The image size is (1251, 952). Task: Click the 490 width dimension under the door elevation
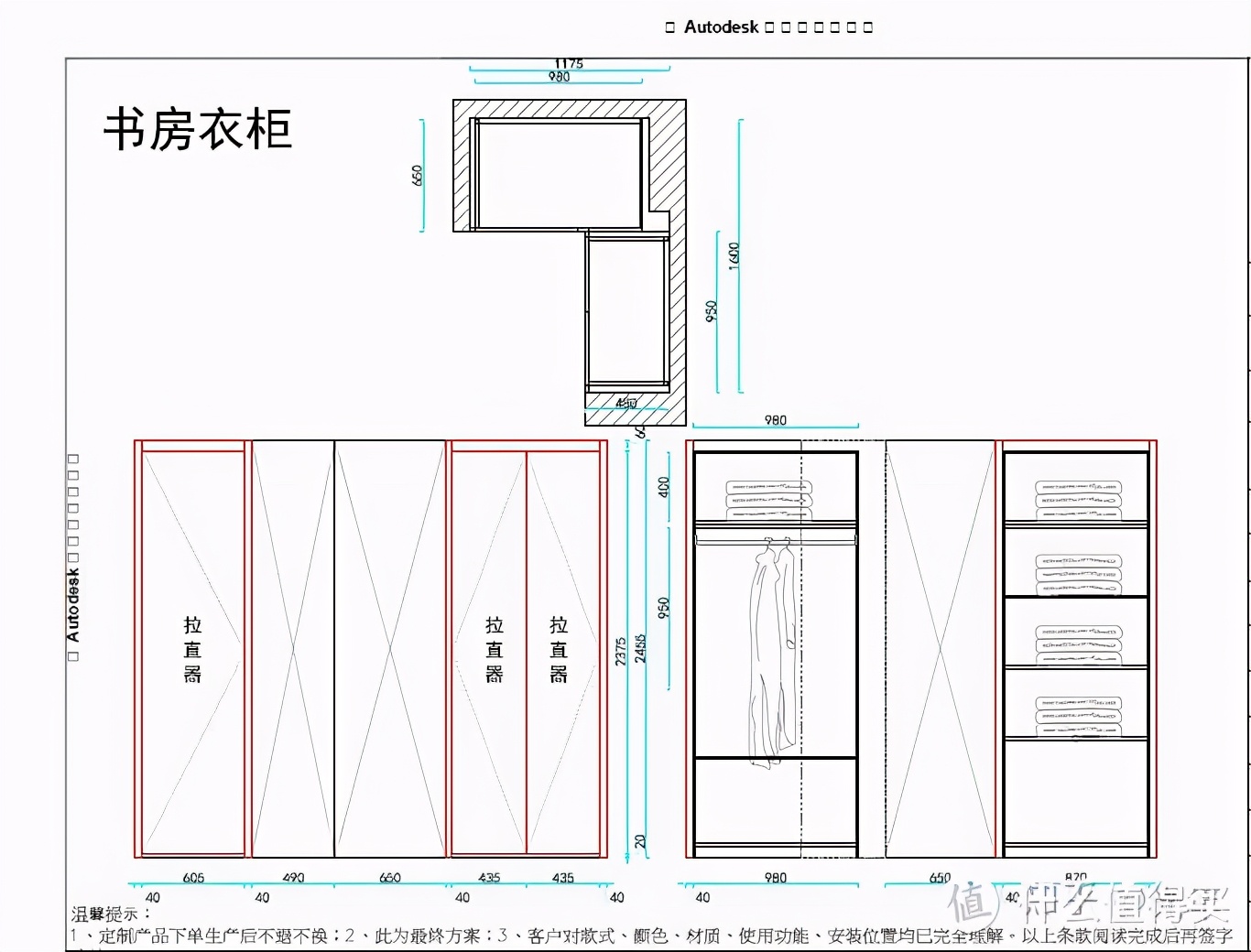(293, 878)
